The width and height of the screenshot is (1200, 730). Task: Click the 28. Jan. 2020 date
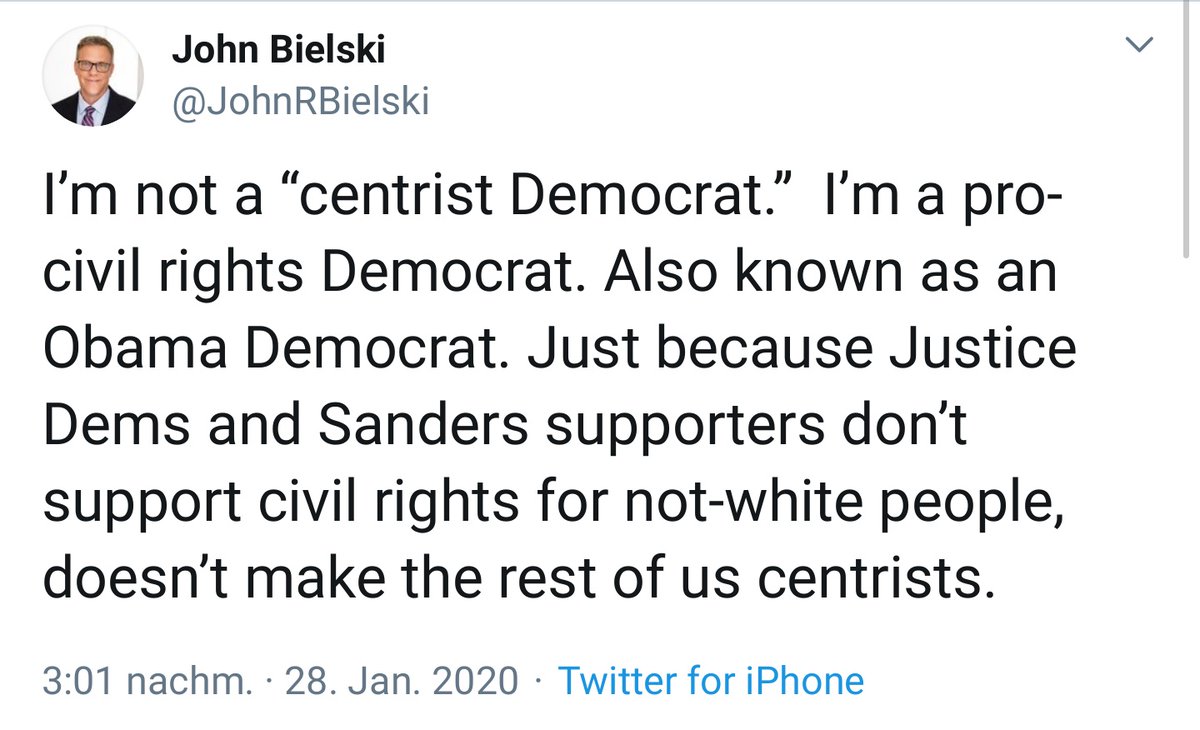[402, 681]
